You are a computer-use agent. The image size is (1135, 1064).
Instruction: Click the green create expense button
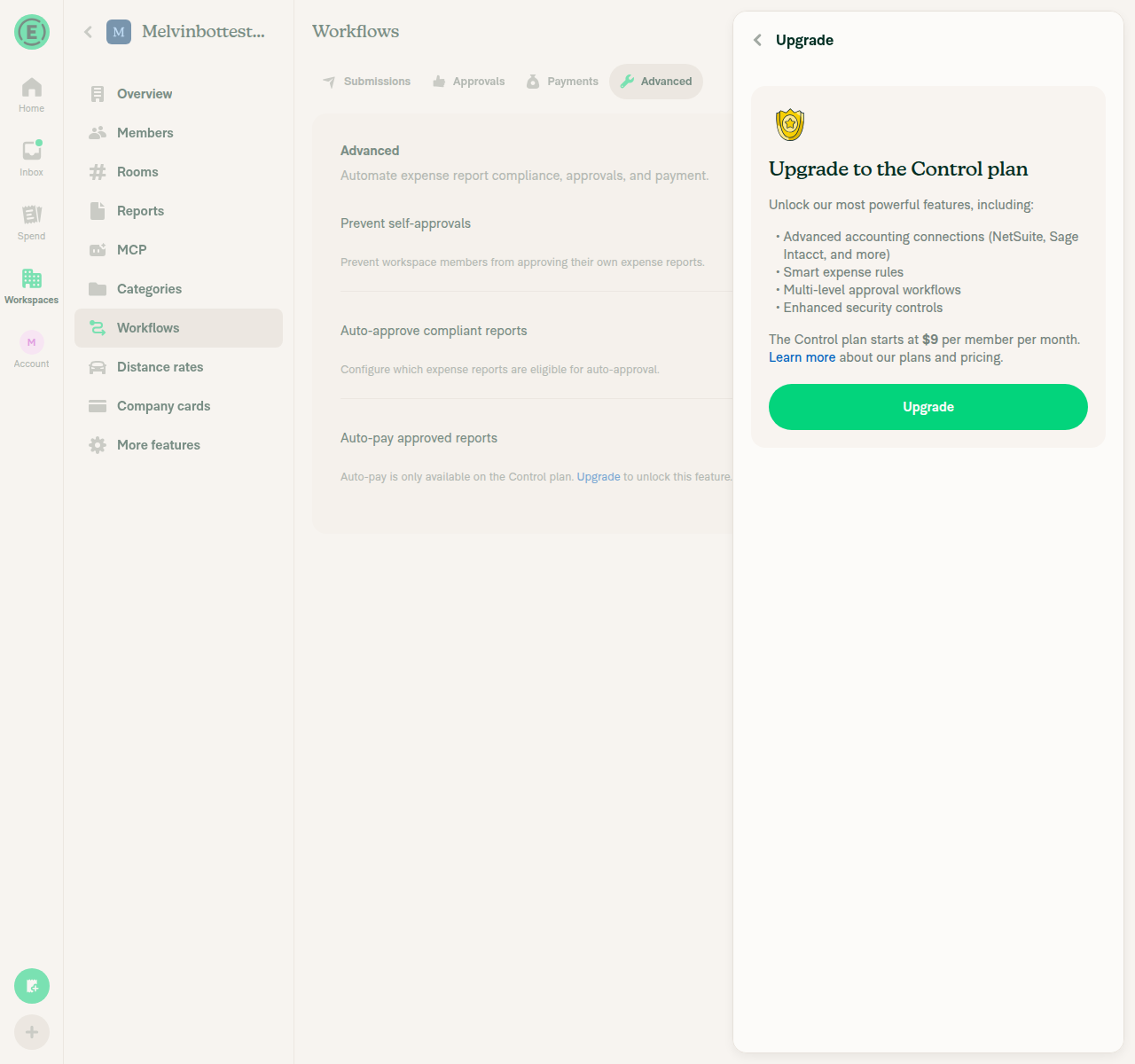(x=32, y=986)
